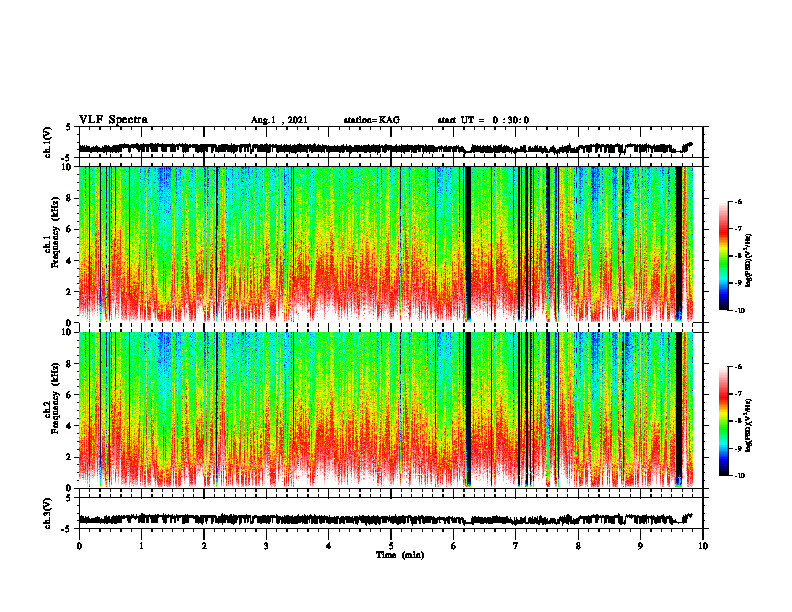Screen dimensions: 792x612
Task: Click the time axis tick label "6"
Action: [x=454, y=546]
